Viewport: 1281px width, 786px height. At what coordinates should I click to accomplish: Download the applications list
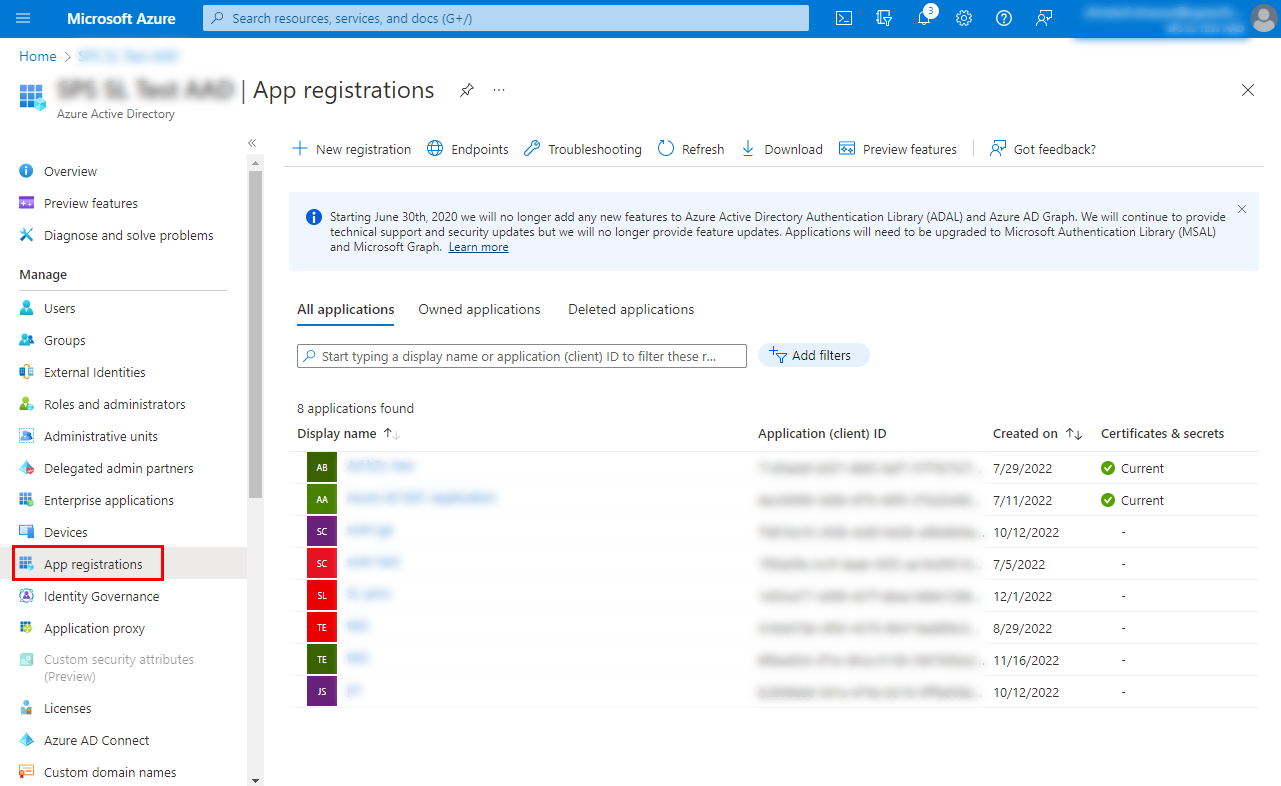[x=781, y=149]
